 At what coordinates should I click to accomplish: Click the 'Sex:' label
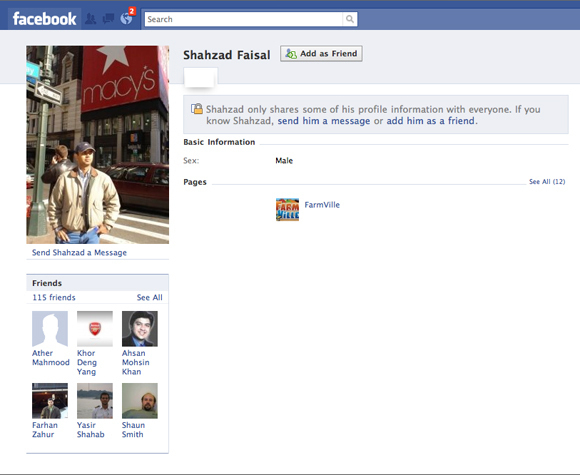pyautogui.click(x=191, y=161)
